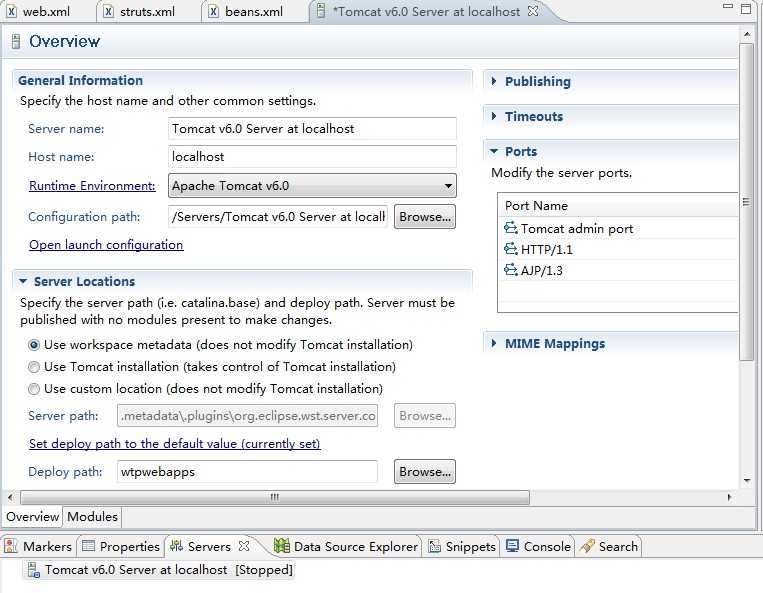
Task: Click the stopped Tomcat server icon in Servers view
Action: pos(34,570)
